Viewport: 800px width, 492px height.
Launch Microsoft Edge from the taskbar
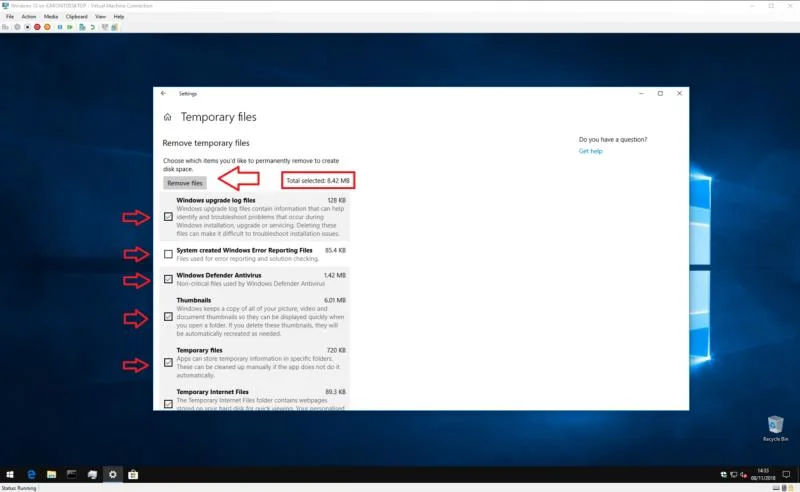click(31, 475)
